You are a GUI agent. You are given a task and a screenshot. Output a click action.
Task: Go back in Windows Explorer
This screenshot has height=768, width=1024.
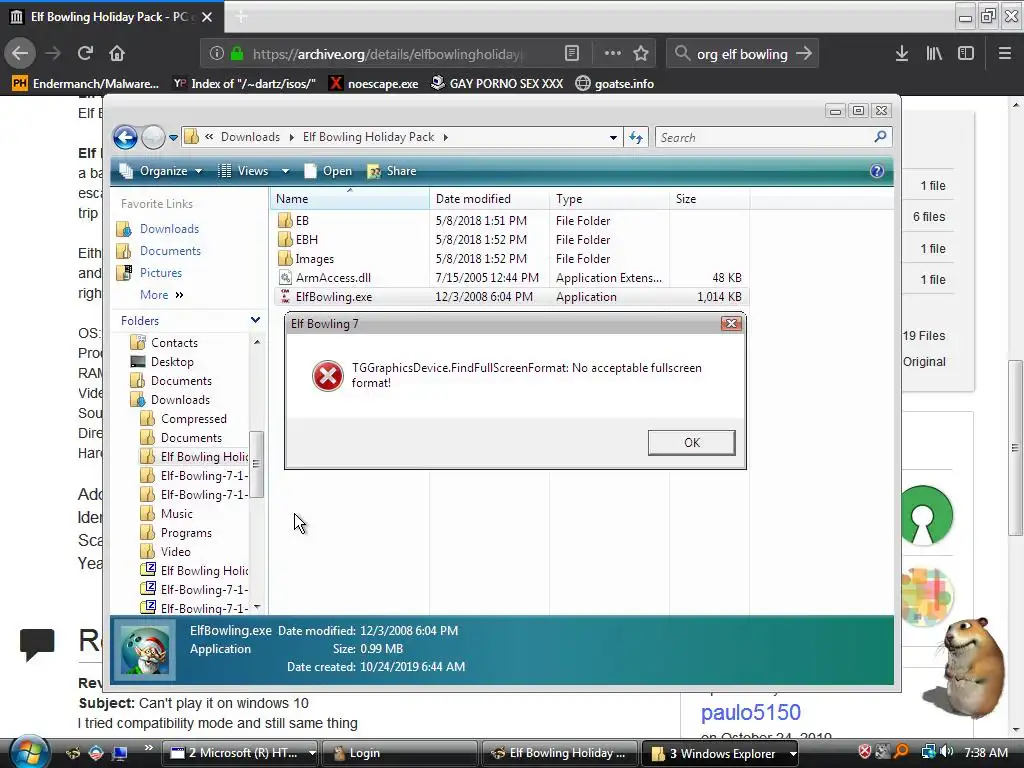125,137
